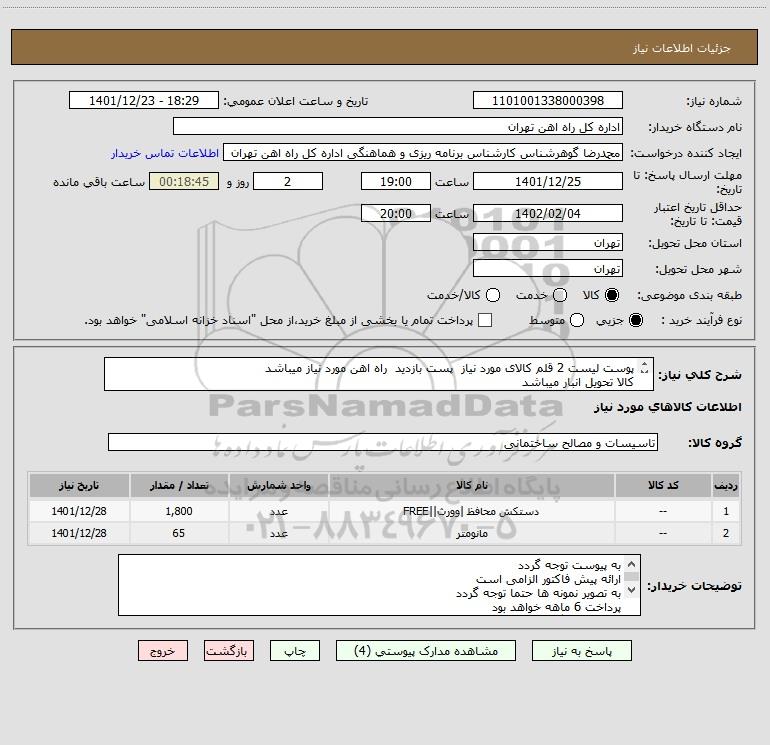Toggle the اسناد خزانه اسلامی payment checkbox
Image resolution: width=770 pixels, height=745 pixels.
coord(485,320)
